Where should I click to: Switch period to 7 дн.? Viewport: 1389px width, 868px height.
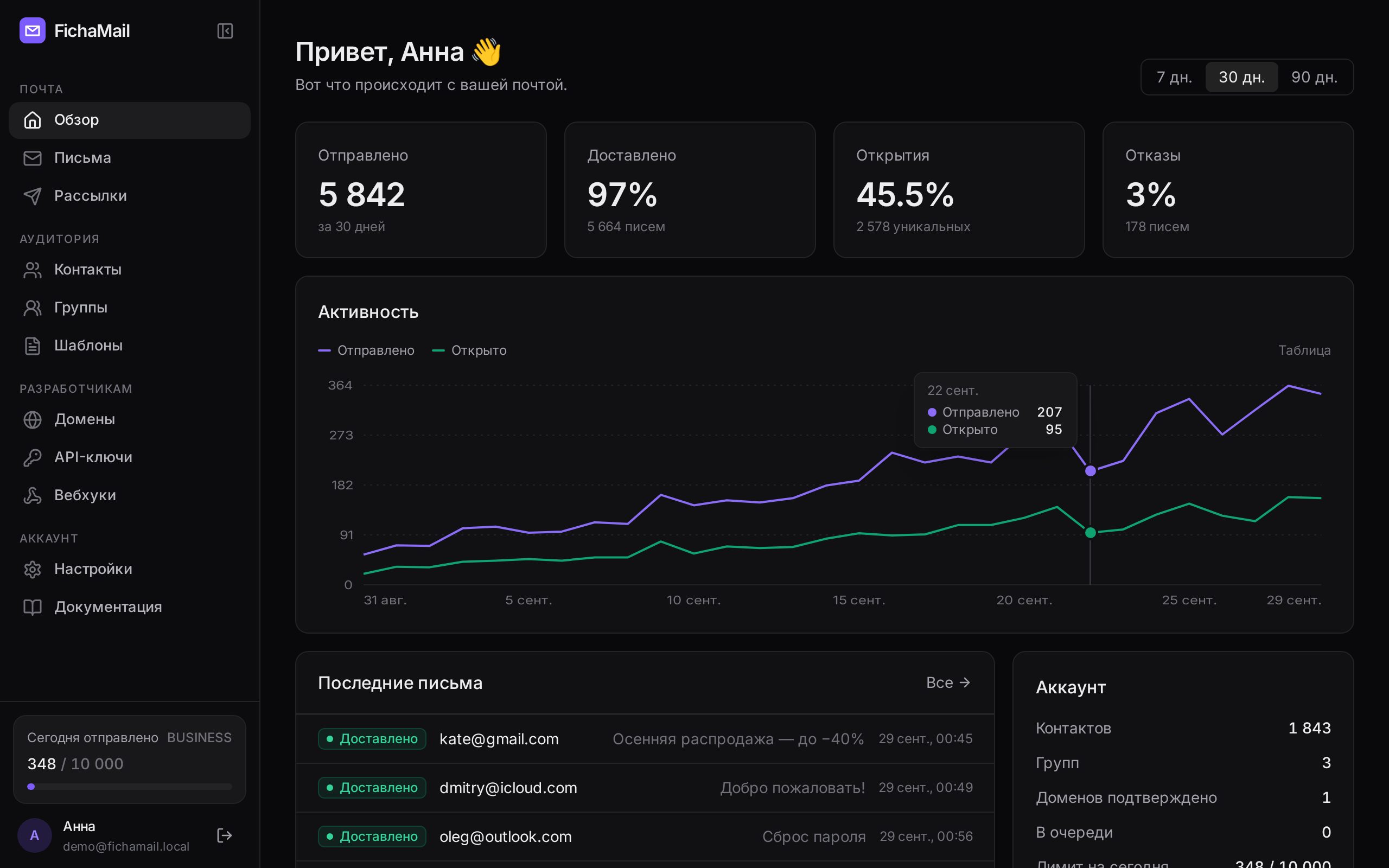[x=1174, y=77]
